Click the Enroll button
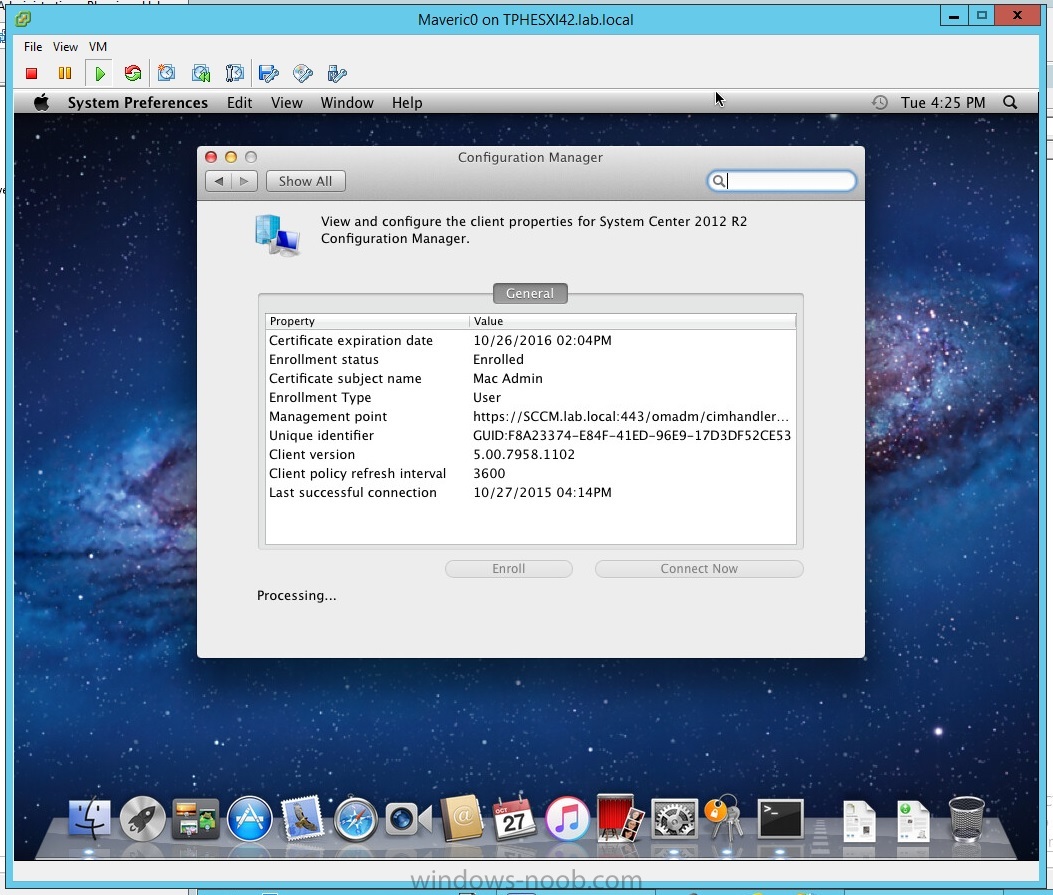The width and height of the screenshot is (1053, 895). pyautogui.click(x=508, y=569)
